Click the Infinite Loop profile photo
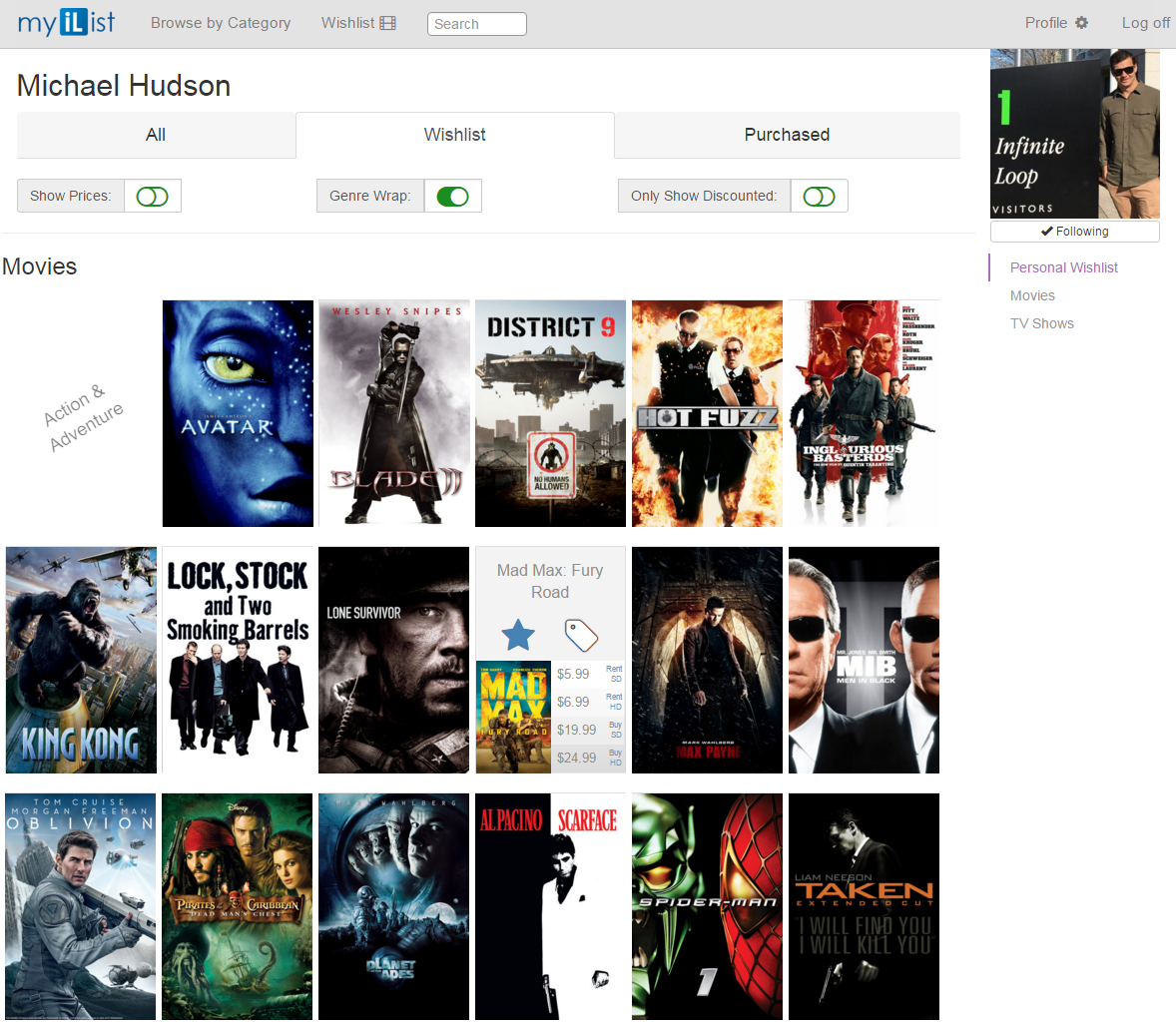The width and height of the screenshot is (1176, 1025). pyautogui.click(x=1075, y=134)
